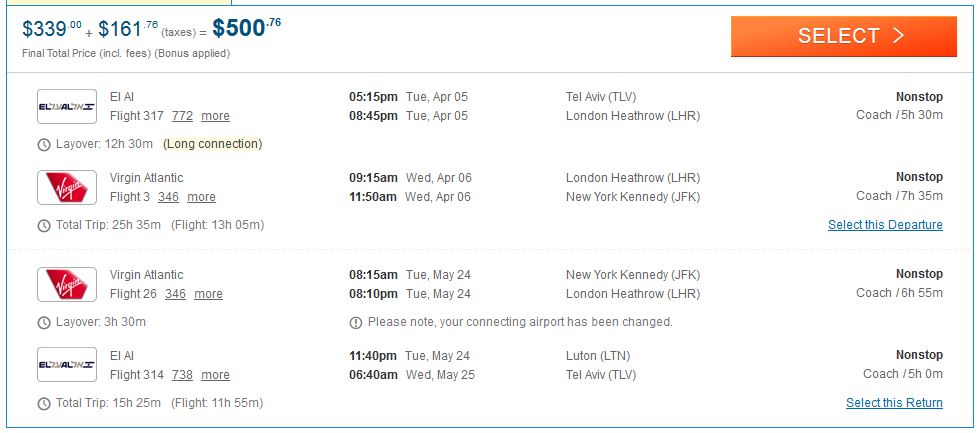Viewport: 978px width, 433px height.
Task: Click the Virgin Atlantic logo for Flight 26
Action: tap(67, 285)
